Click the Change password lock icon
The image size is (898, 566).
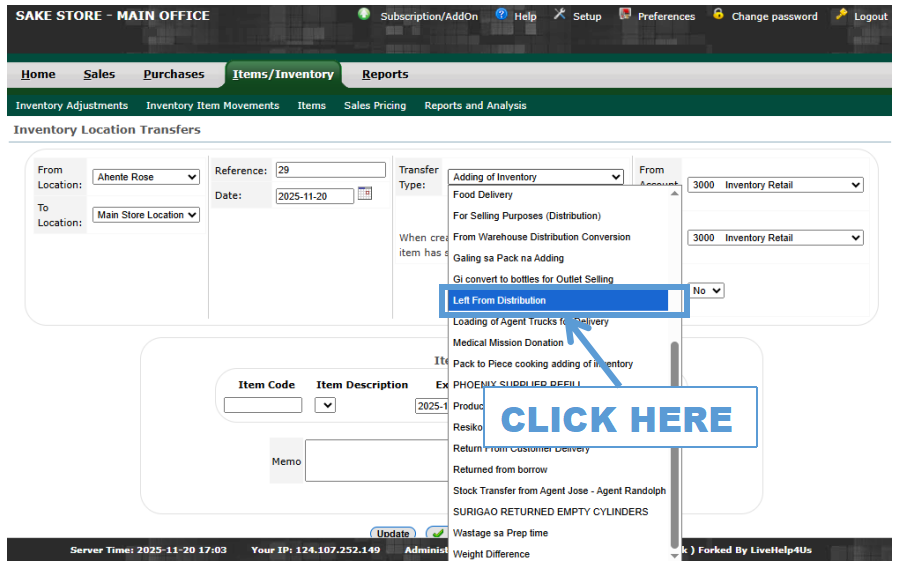click(x=718, y=15)
